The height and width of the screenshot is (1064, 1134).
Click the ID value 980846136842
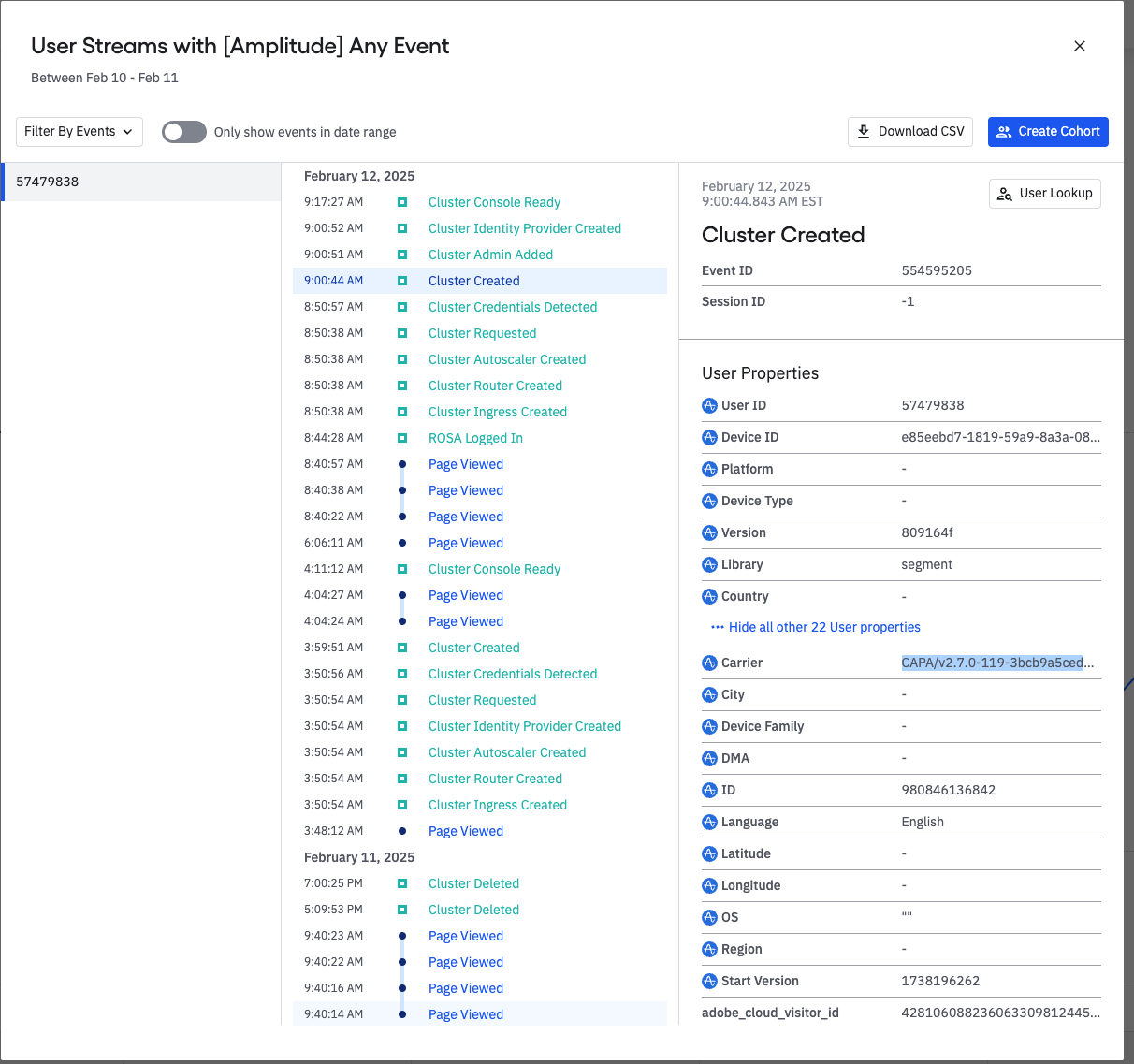948,790
